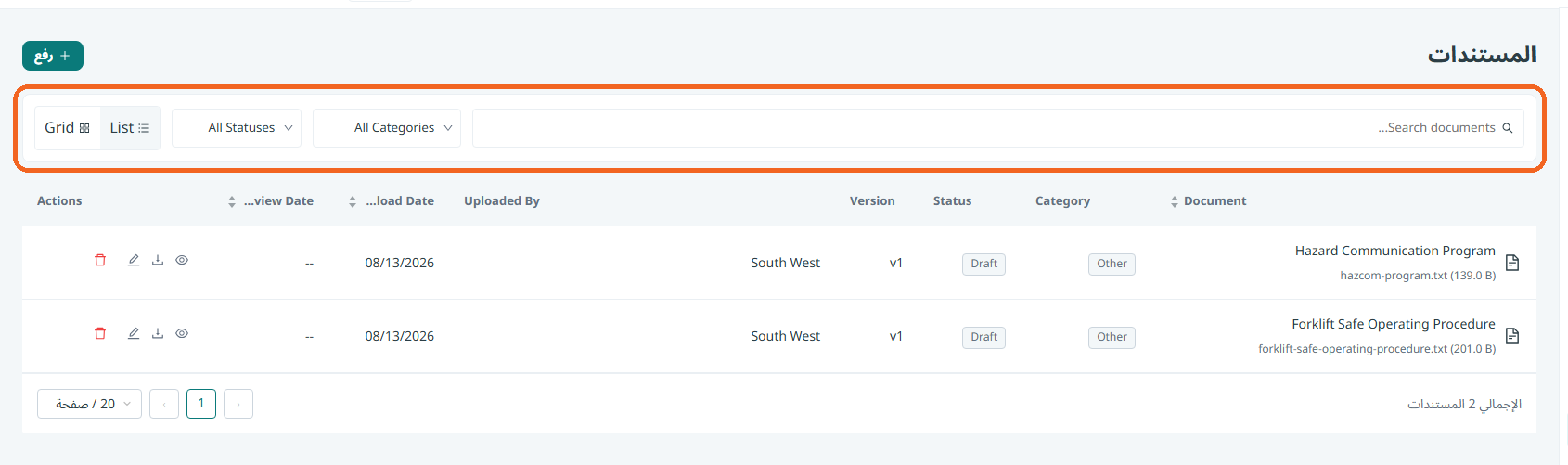View the Forklift procedure via eye icon

click(182, 333)
